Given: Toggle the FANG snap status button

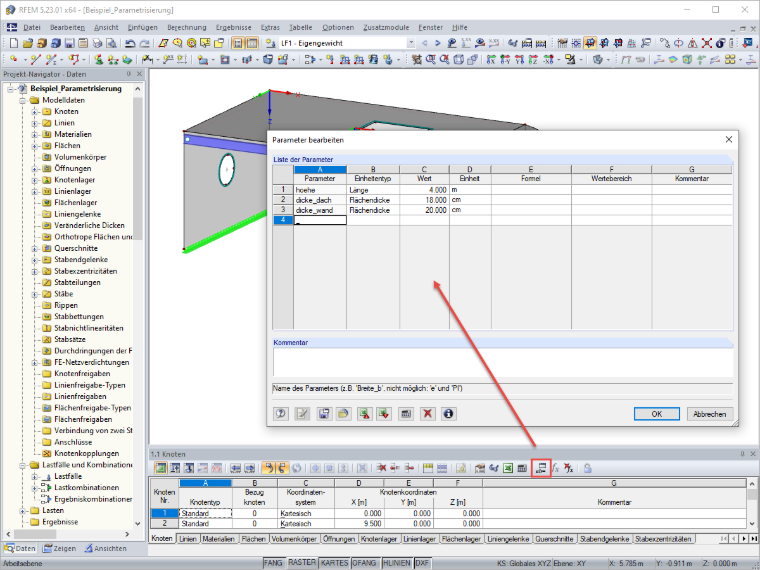Looking at the screenshot, I should click(x=273, y=563).
